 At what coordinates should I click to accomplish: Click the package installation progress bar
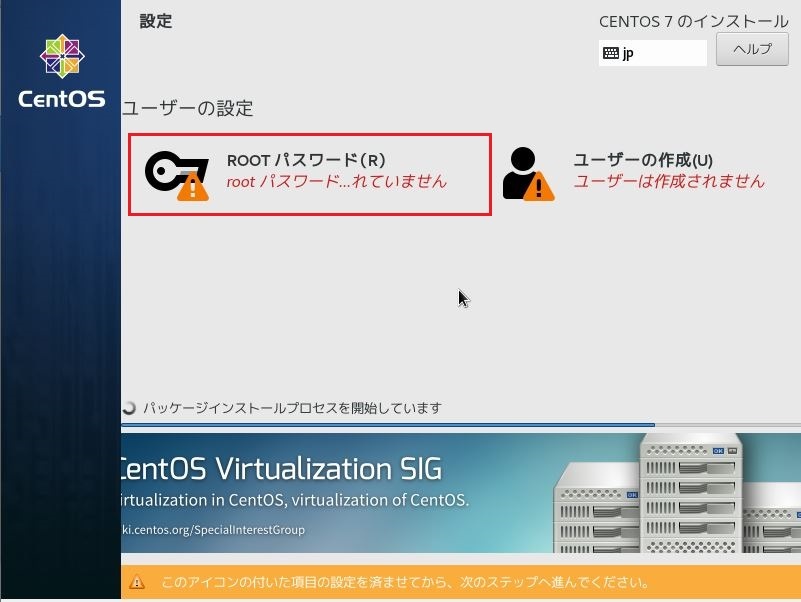461,425
